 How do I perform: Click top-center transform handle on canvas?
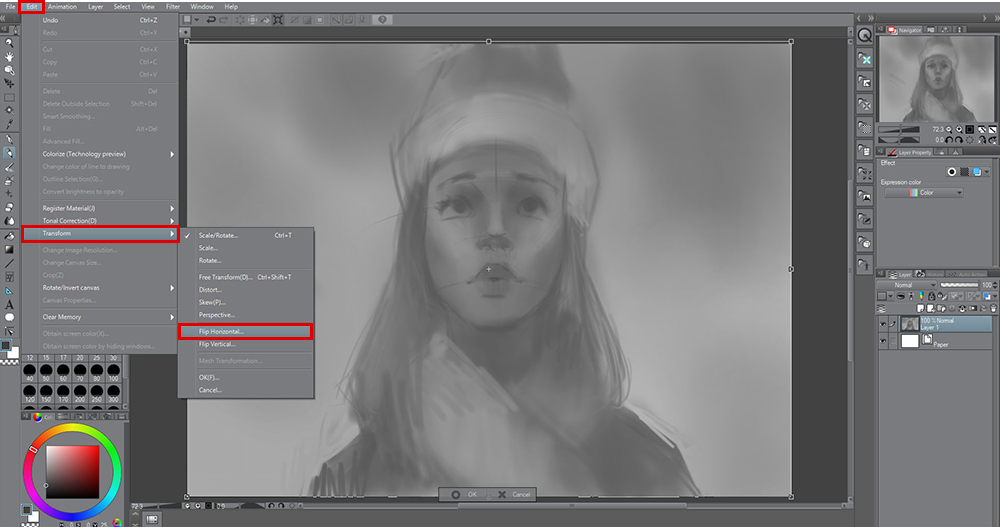point(489,41)
